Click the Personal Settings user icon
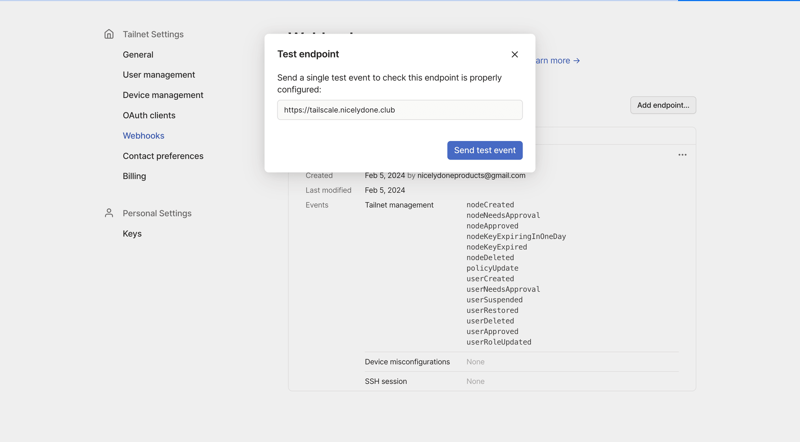 pos(109,213)
